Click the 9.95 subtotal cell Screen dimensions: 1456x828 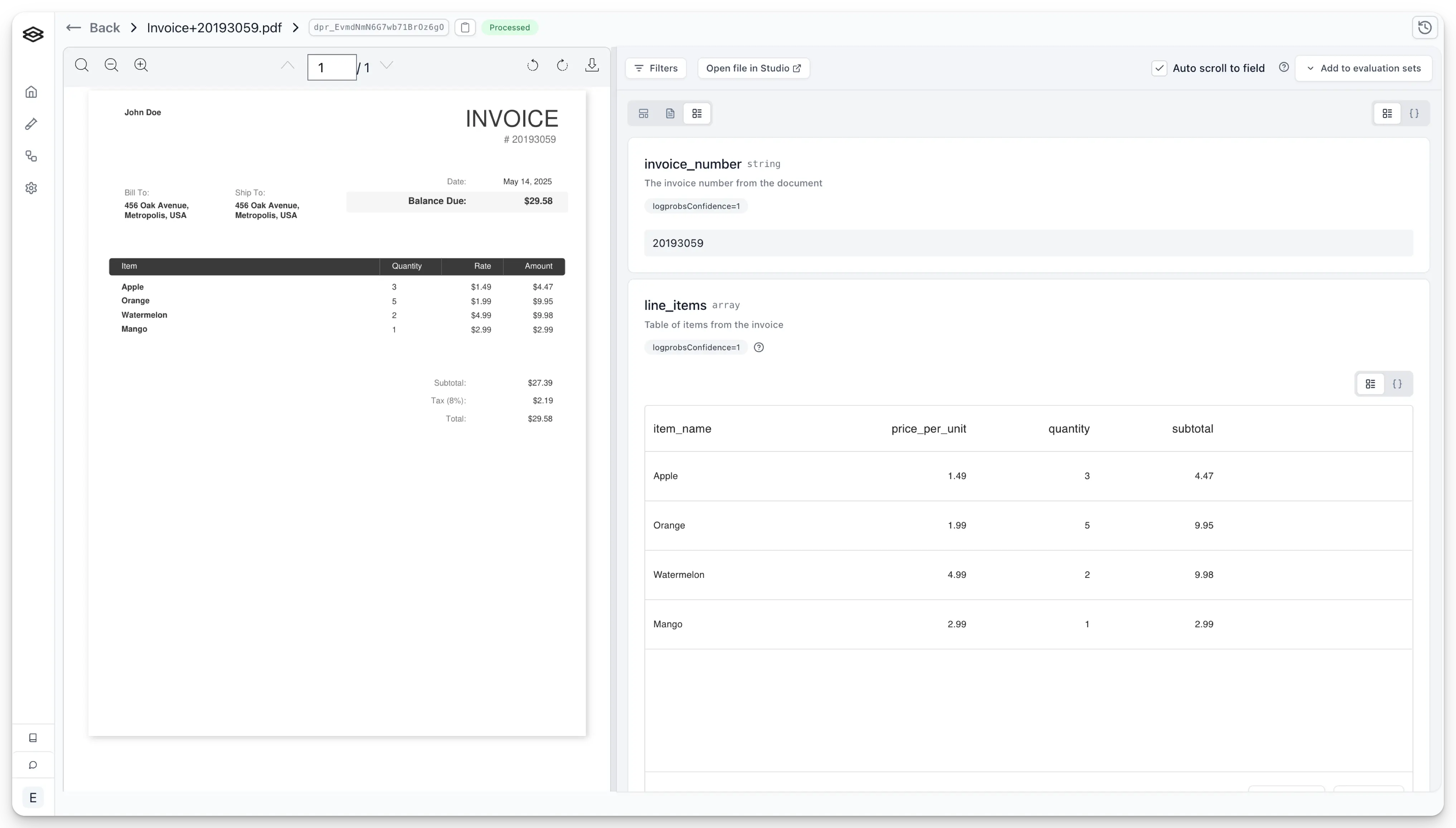tap(1203, 525)
